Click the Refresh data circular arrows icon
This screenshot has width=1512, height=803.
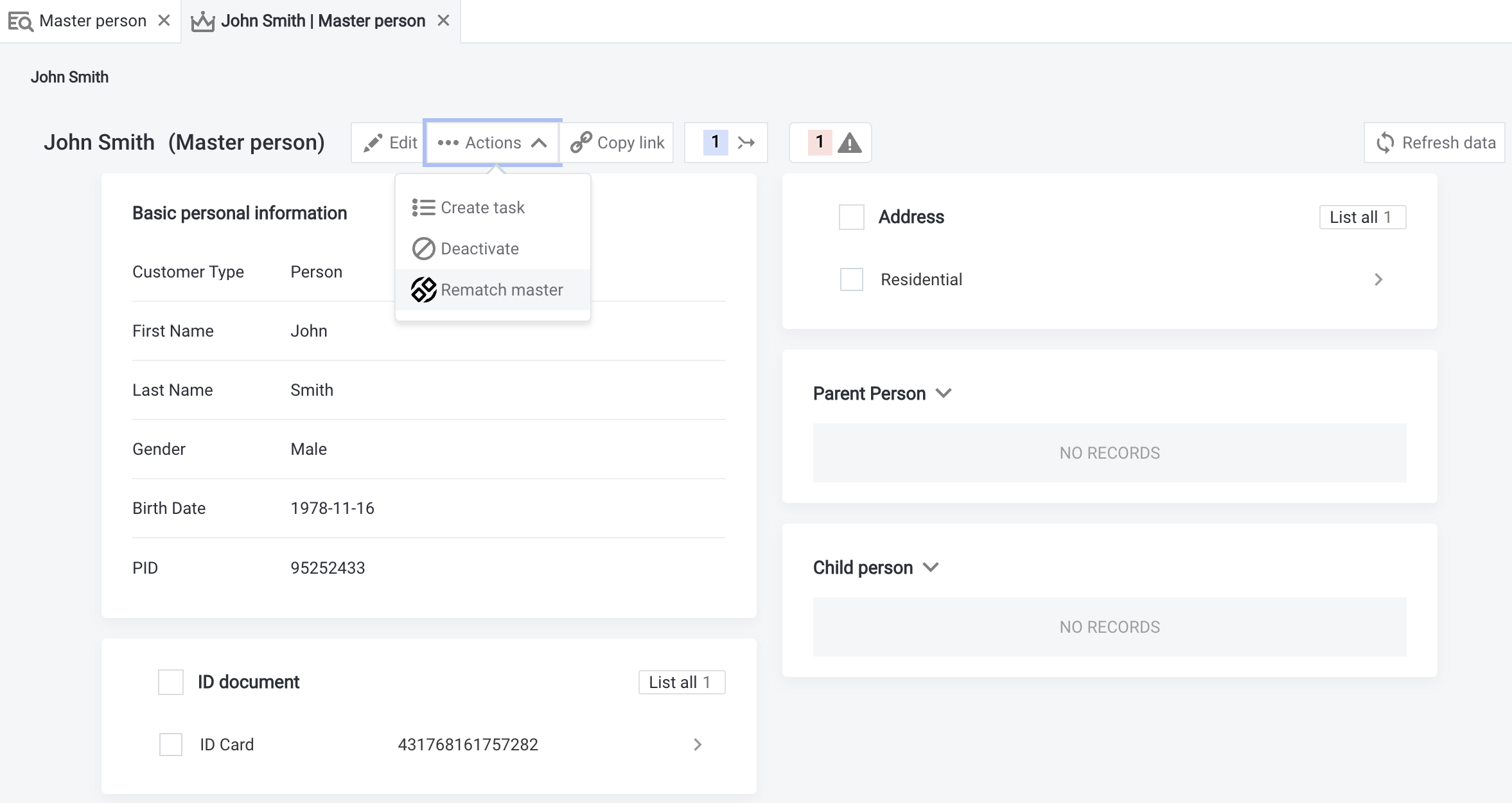1385,143
